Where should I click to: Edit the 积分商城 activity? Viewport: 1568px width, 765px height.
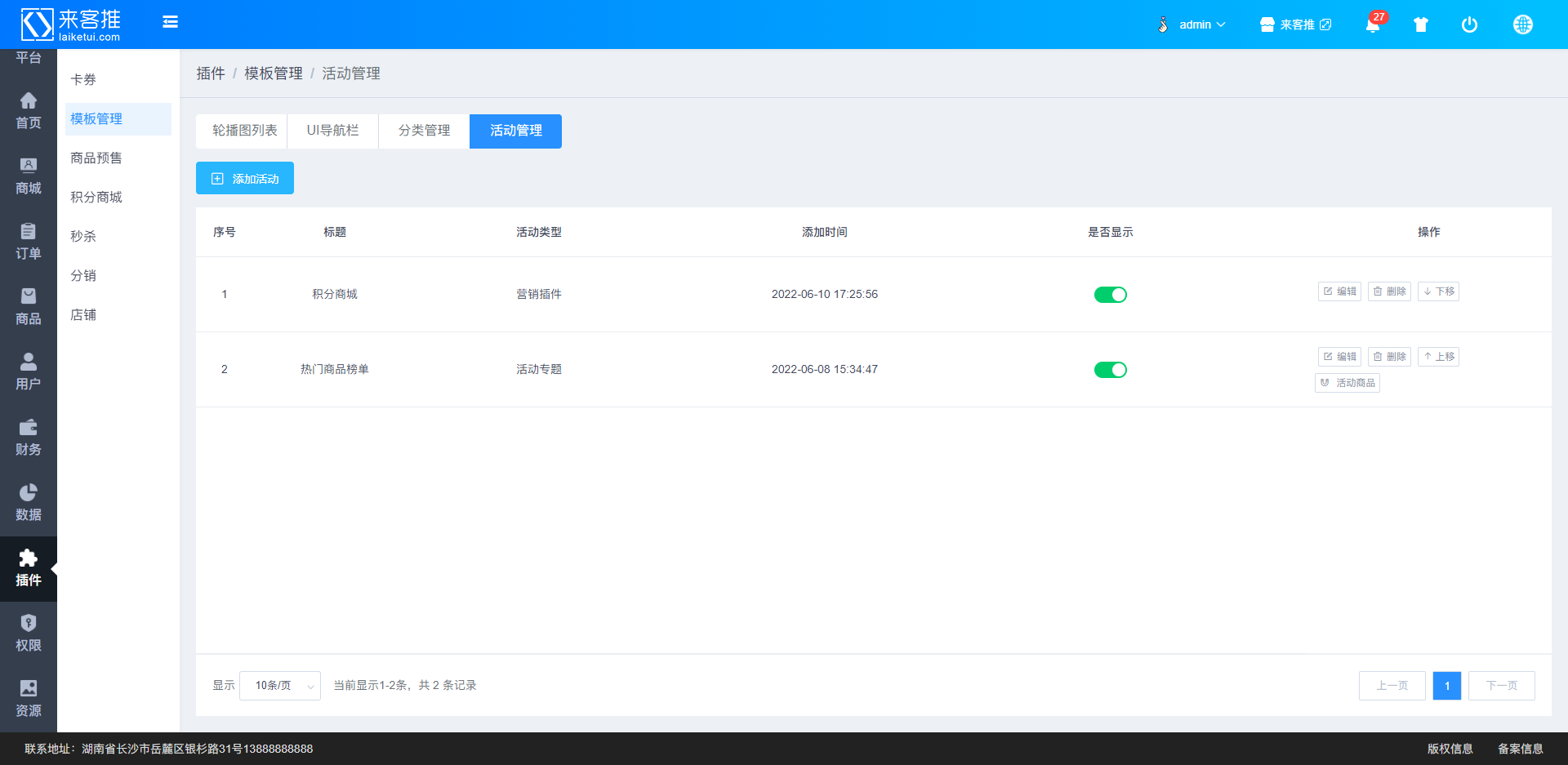click(x=1339, y=291)
